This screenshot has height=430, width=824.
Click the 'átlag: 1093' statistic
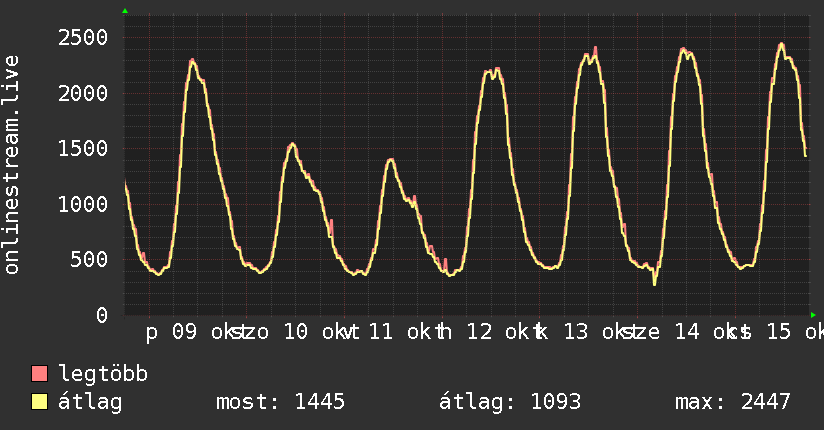510,402
